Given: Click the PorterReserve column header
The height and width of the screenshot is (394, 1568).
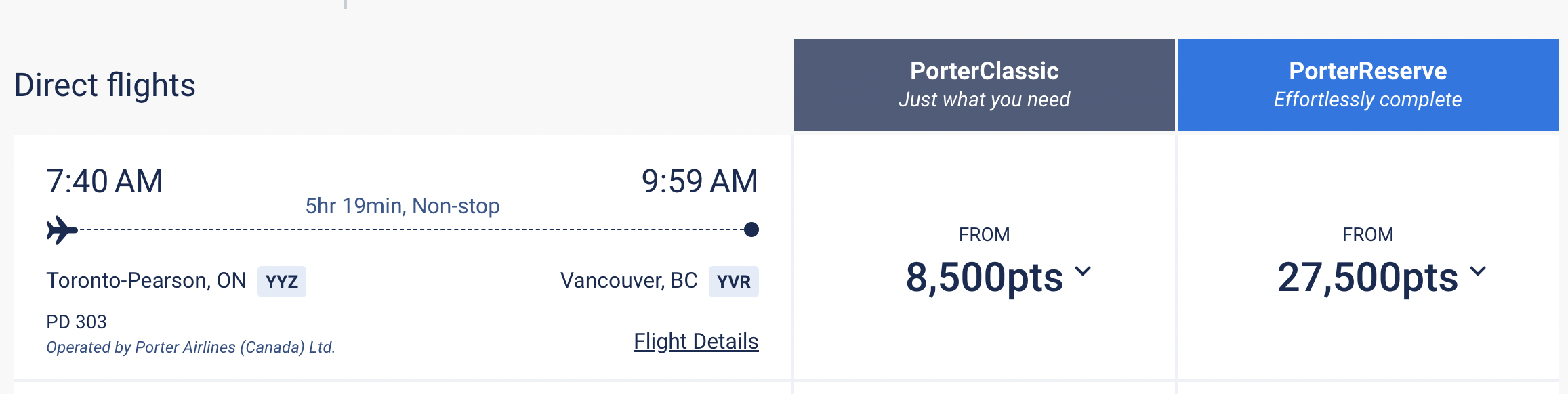Looking at the screenshot, I should point(1367,85).
